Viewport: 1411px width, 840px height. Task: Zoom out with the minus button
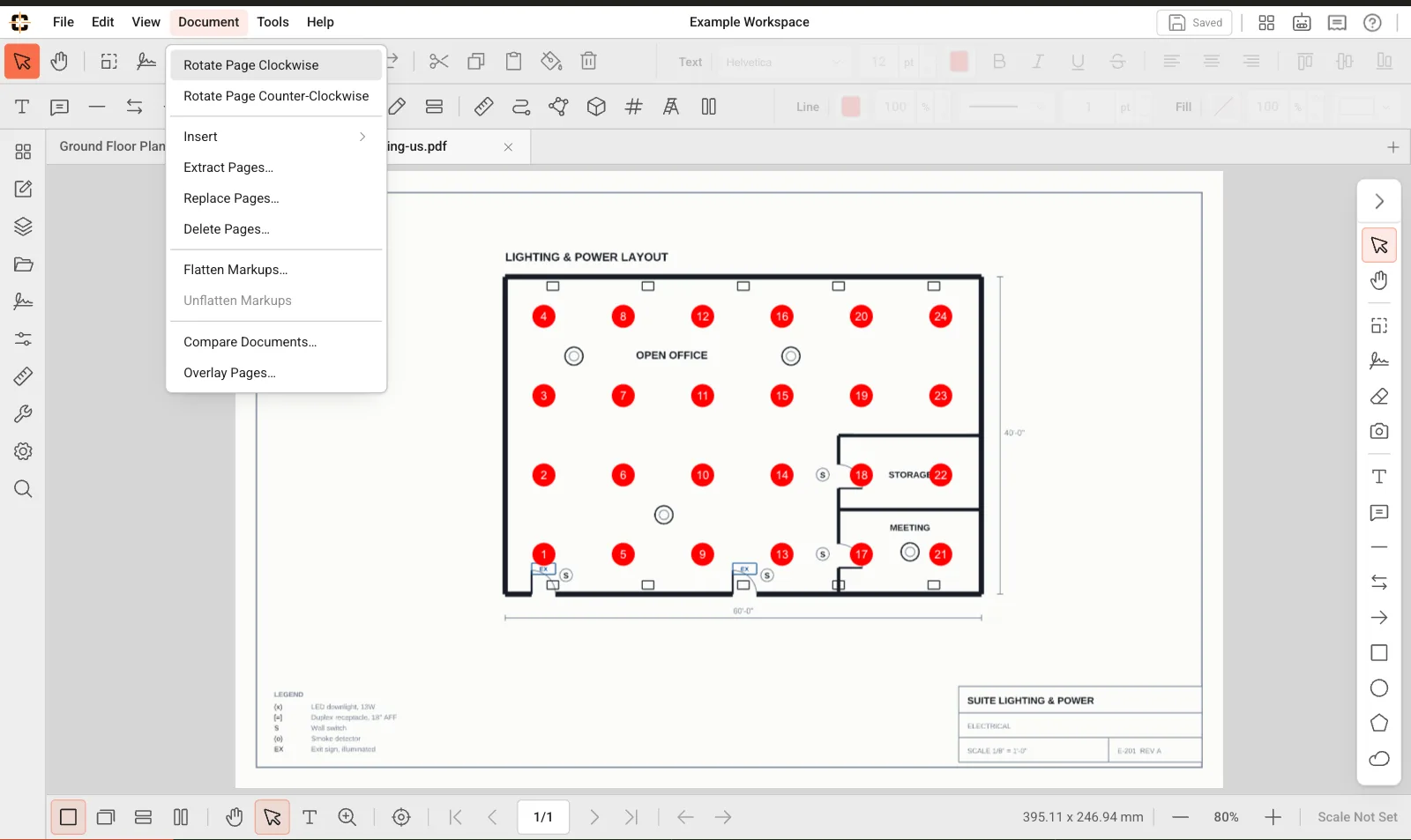[1180, 817]
